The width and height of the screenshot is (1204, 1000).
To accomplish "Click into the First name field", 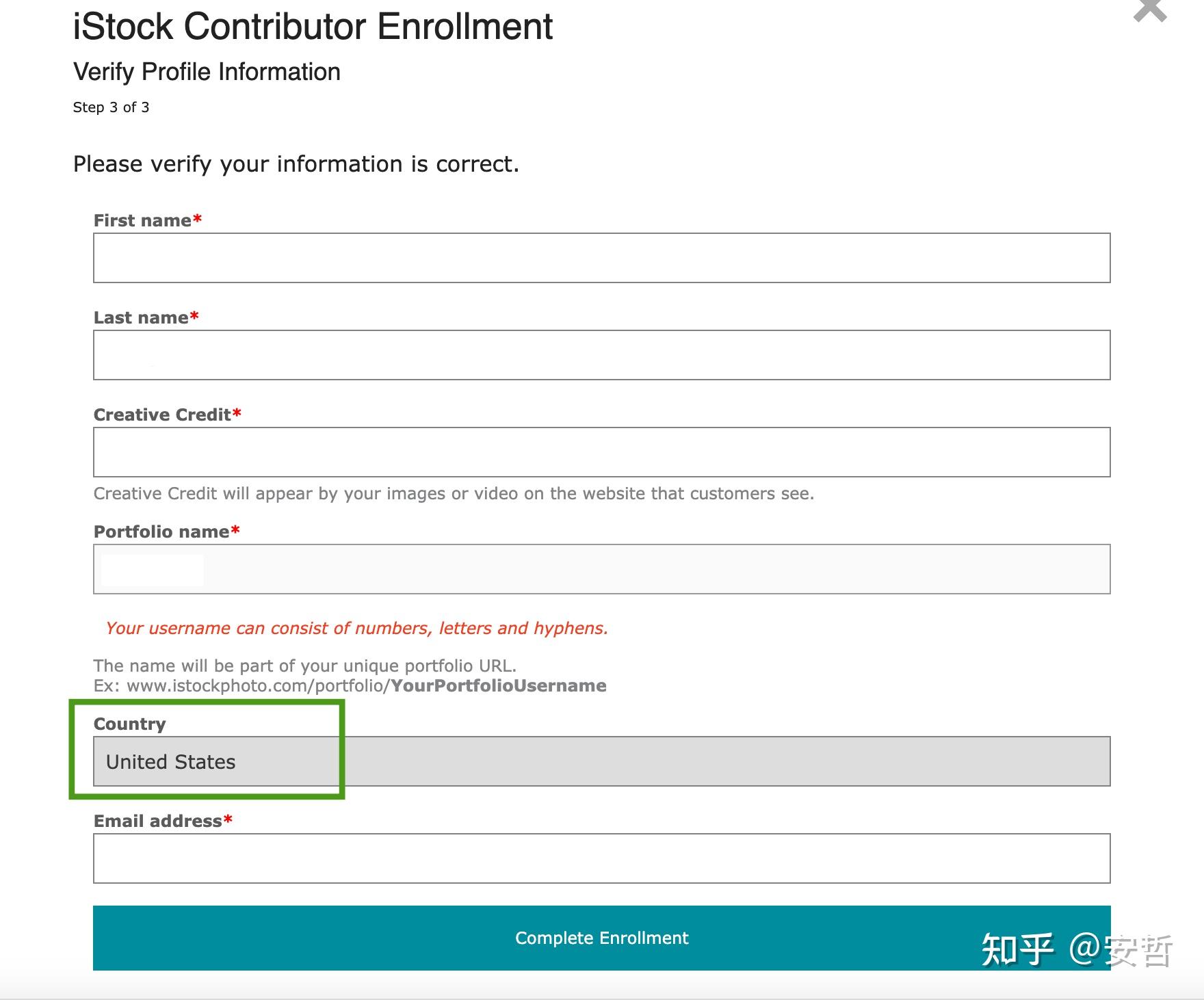I will (x=601, y=258).
